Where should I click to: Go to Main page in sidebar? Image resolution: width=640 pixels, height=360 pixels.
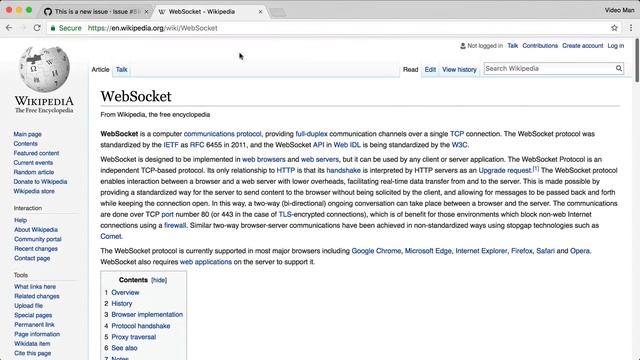(x=27, y=134)
